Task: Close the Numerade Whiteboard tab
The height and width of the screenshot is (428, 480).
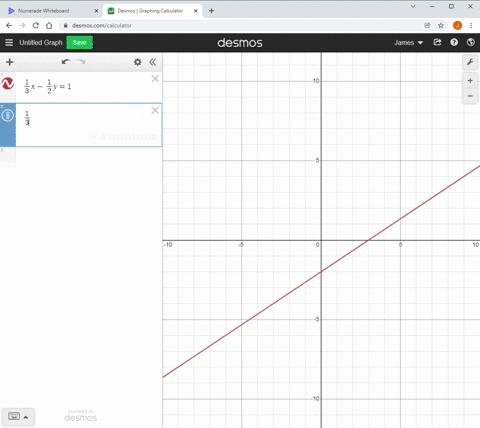Action: click(96, 11)
